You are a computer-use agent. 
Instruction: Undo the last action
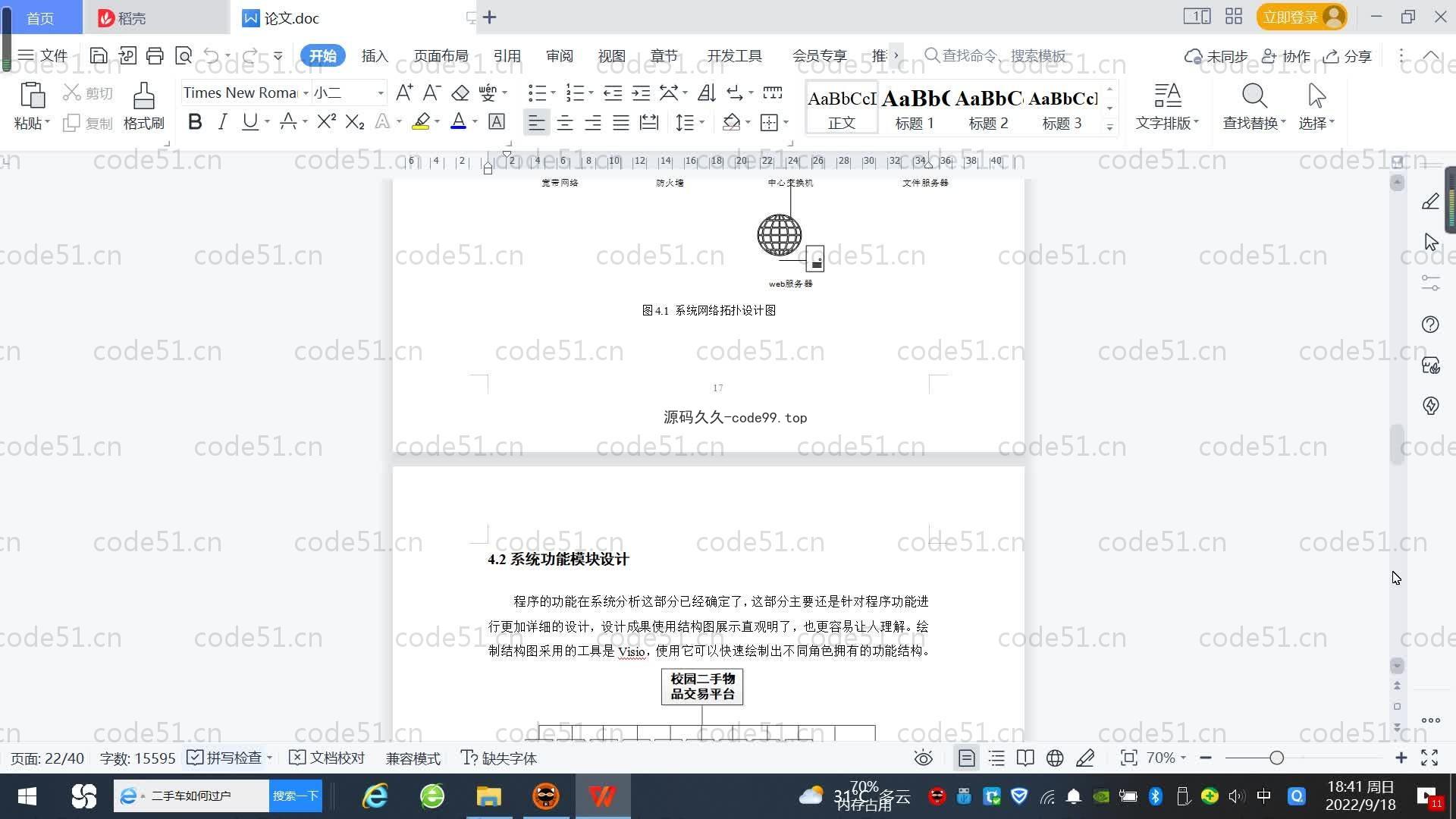point(212,55)
